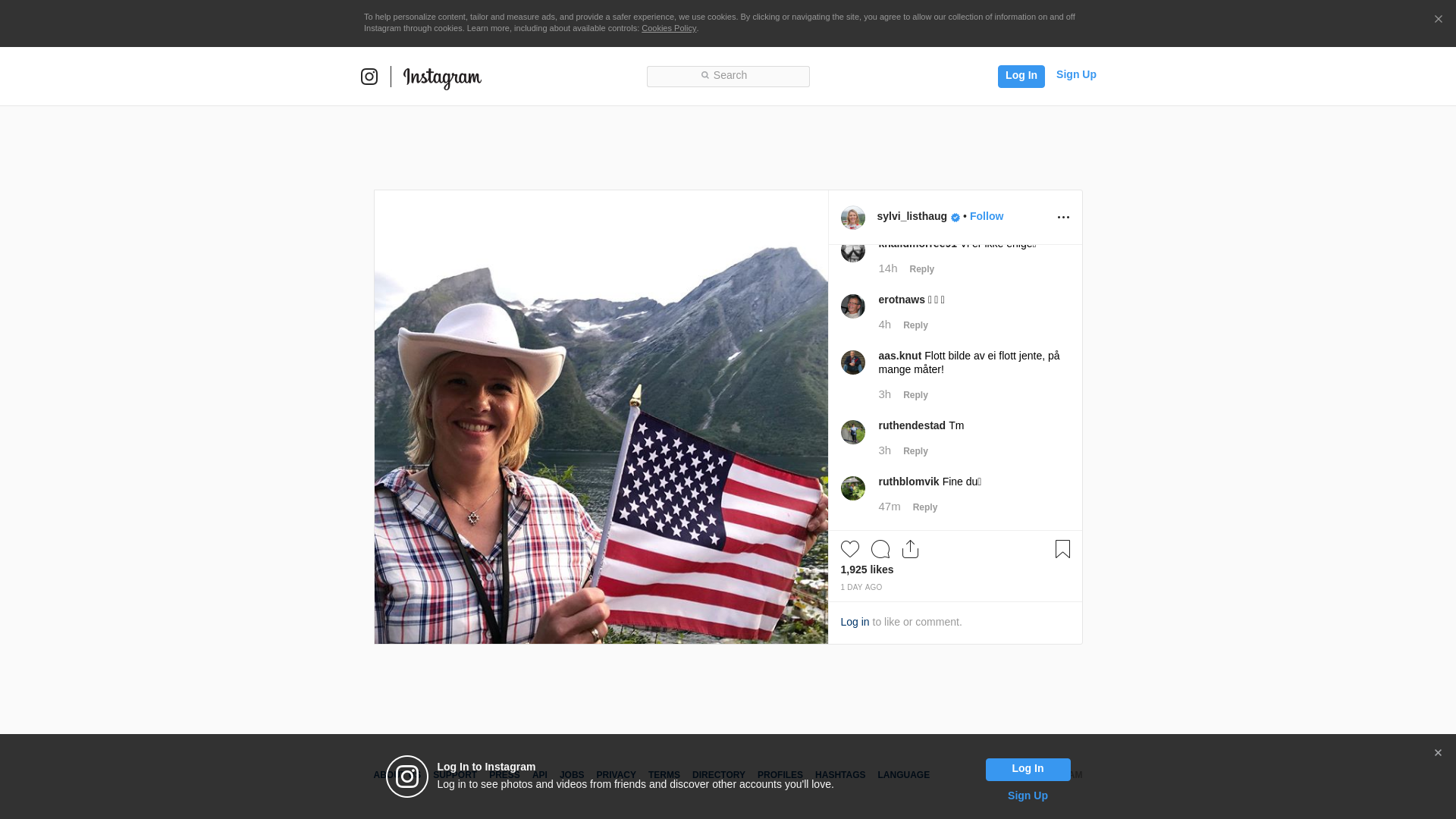Dismiss the cookie notice banner
The width and height of the screenshot is (1456, 819).
tap(1438, 20)
